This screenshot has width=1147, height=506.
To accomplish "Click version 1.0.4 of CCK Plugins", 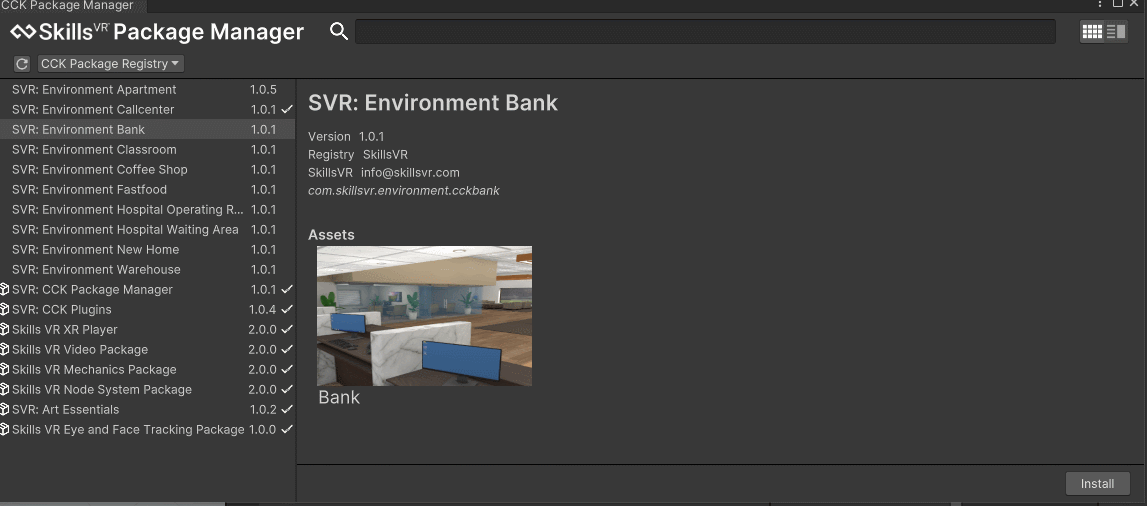I will click(x=263, y=309).
